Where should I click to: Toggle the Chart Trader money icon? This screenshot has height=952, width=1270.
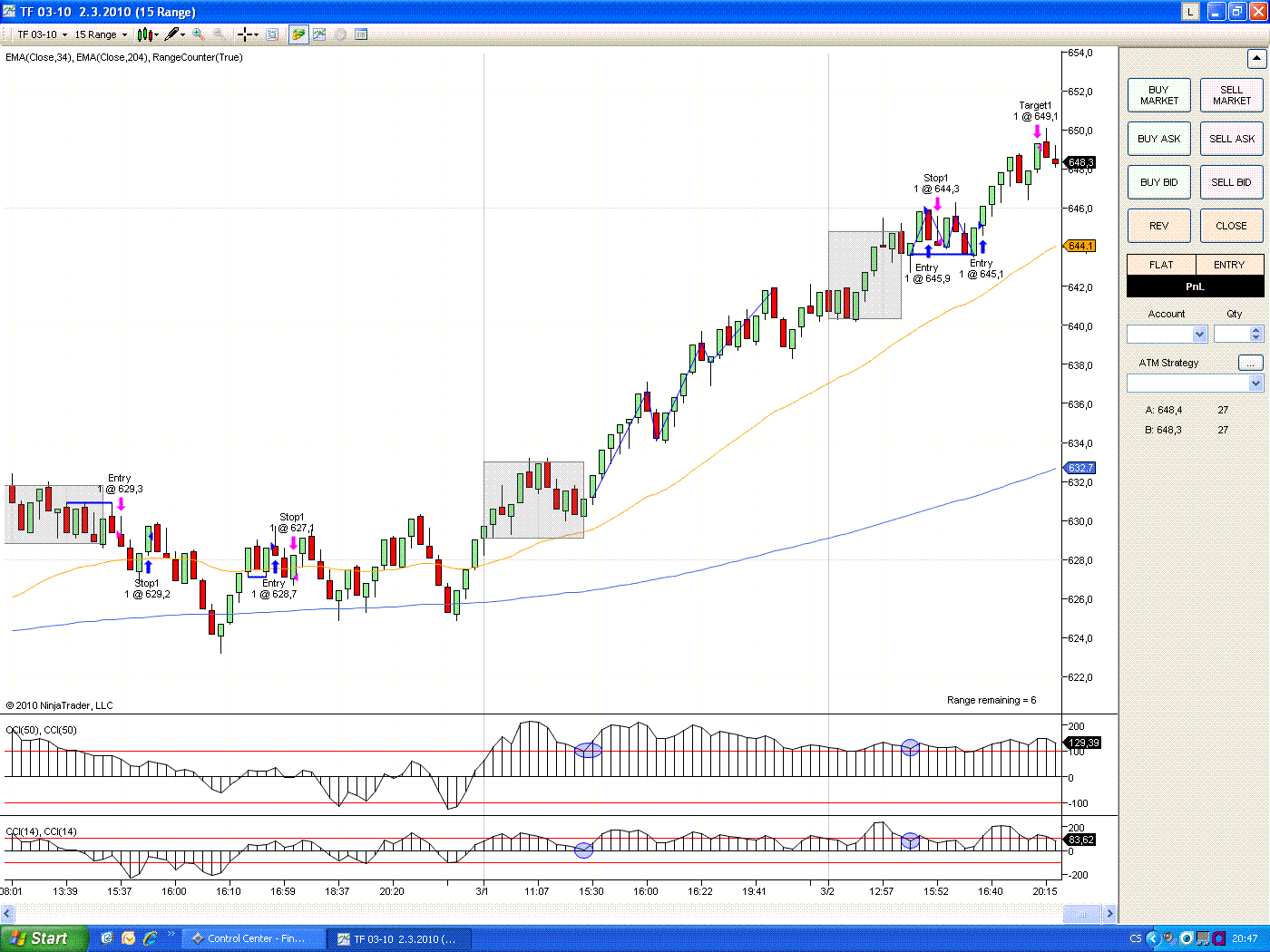tap(298, 34)
